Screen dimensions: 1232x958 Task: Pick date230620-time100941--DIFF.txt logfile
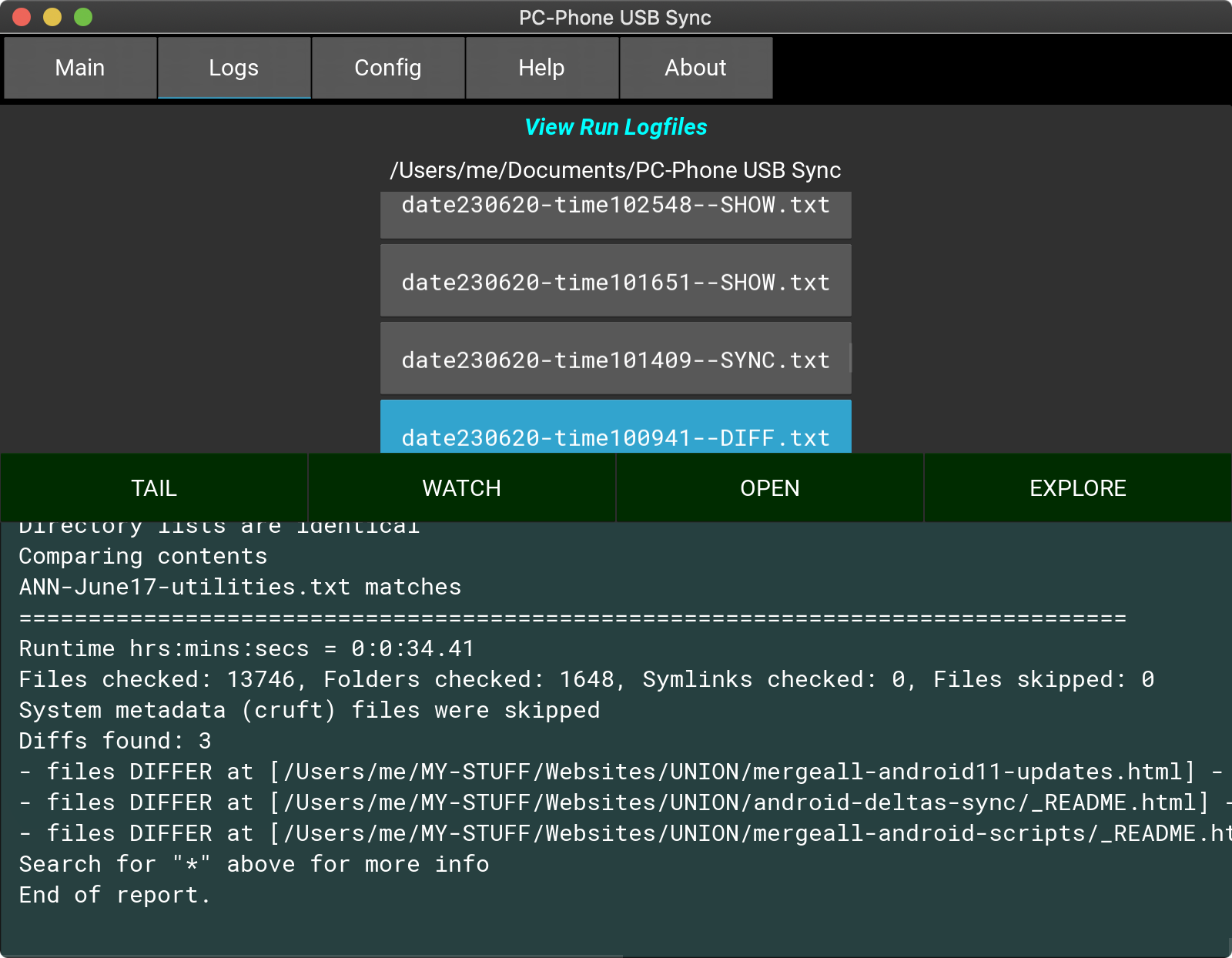pos(616,427)
